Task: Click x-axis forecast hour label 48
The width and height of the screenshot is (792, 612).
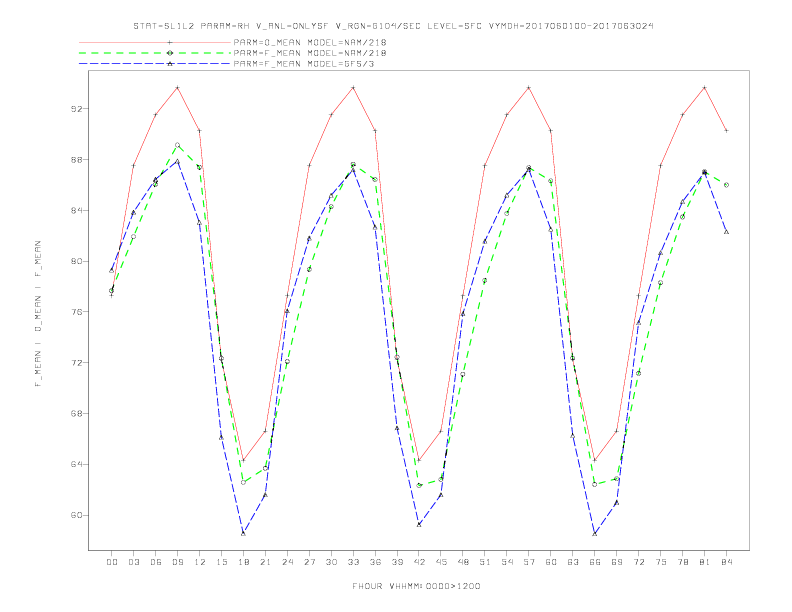Action: (463, 562)
